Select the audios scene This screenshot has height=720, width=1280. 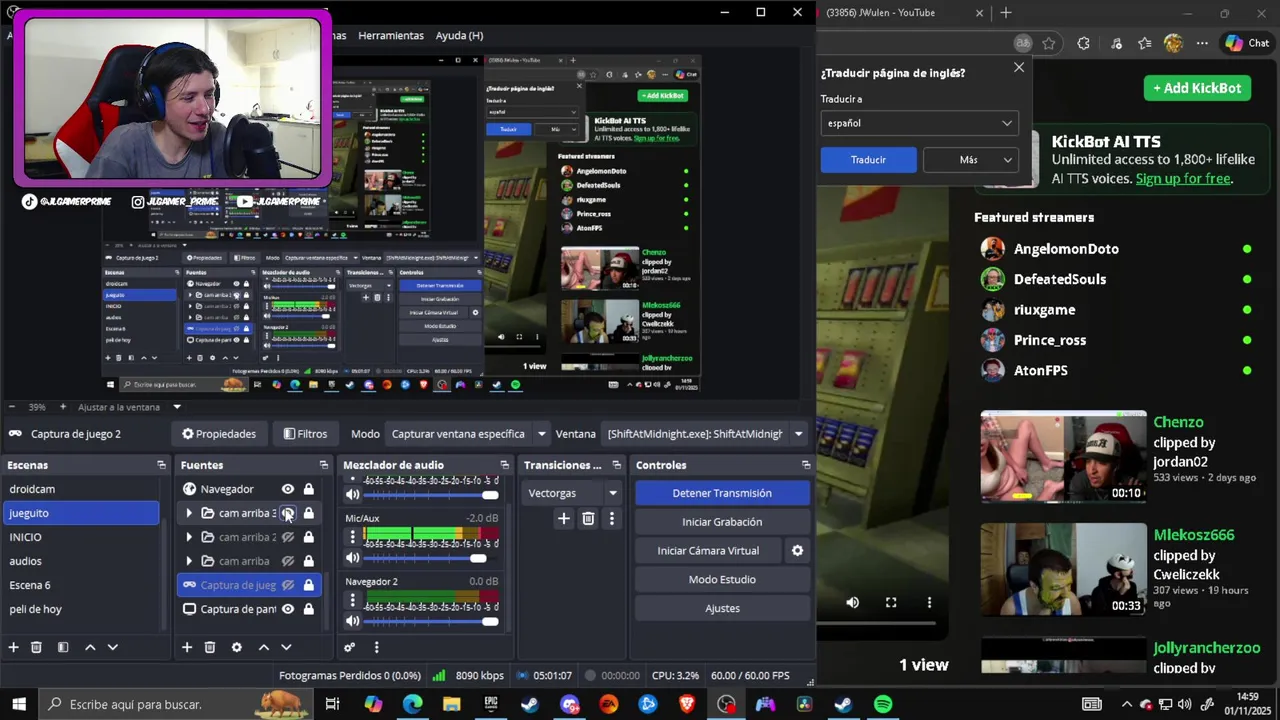[81, 561]
